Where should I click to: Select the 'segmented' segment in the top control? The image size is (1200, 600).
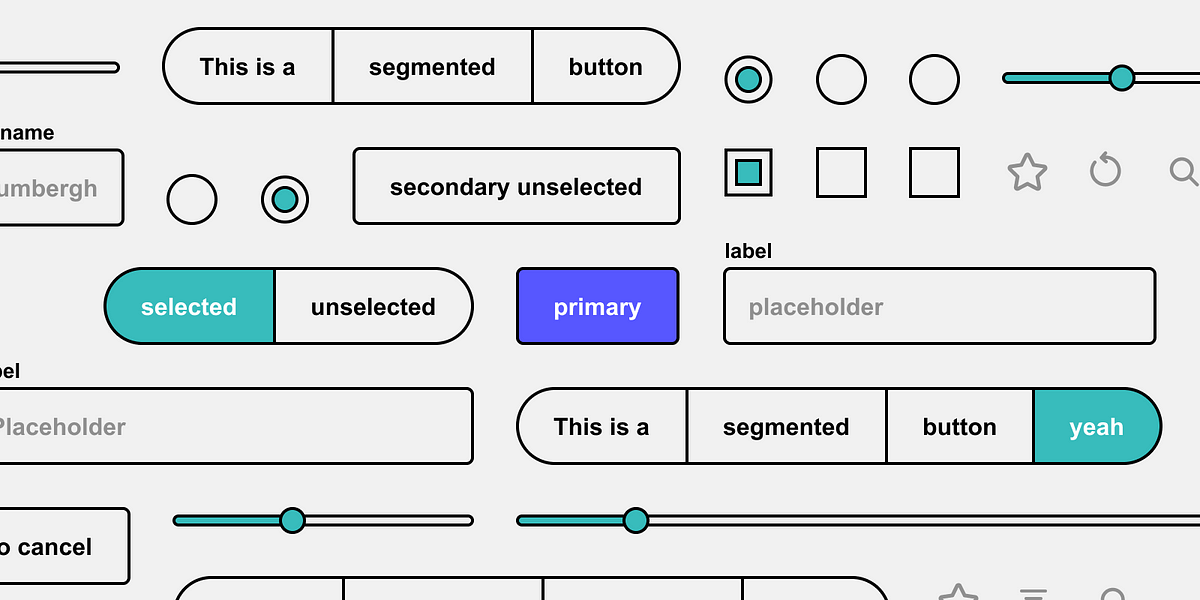pyautogui.click(x=432, y=66)
